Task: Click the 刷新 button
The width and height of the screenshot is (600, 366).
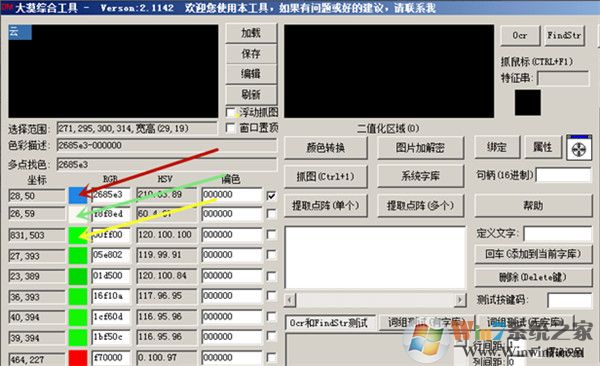Action: [251, 94]
